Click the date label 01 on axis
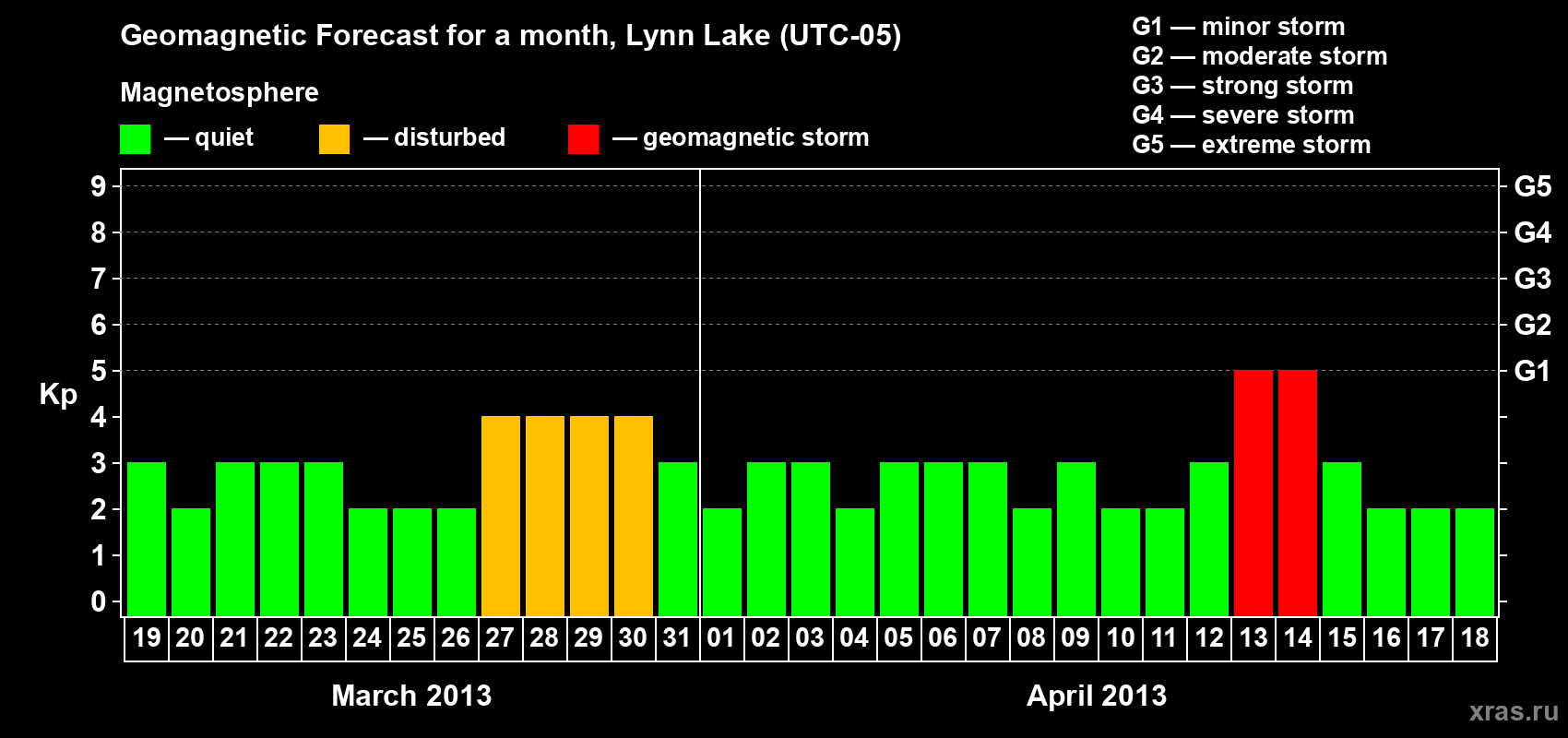Viewport: 1568px width, 738px height. point(721,638)
